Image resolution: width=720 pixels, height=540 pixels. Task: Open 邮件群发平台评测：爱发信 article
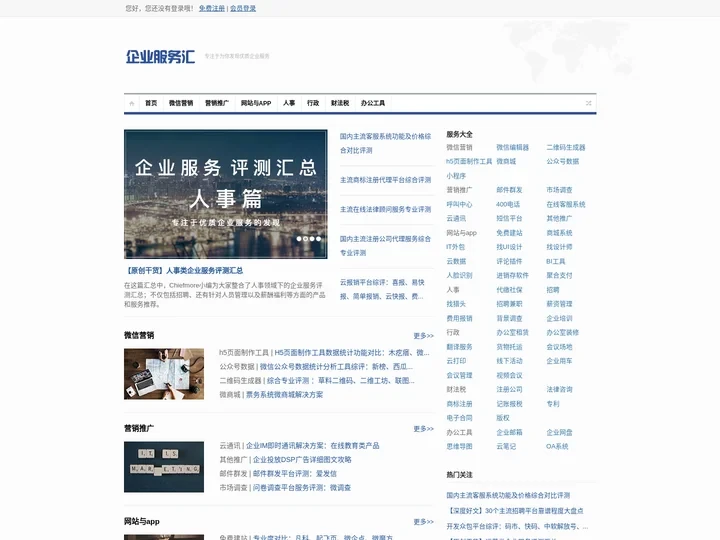pos(295,473)
